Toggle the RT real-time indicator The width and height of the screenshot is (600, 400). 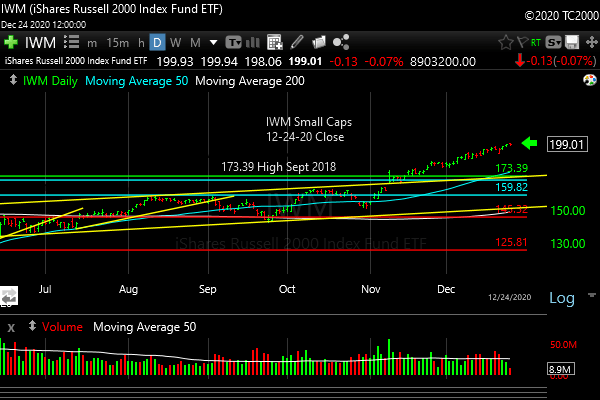point(536,42)
